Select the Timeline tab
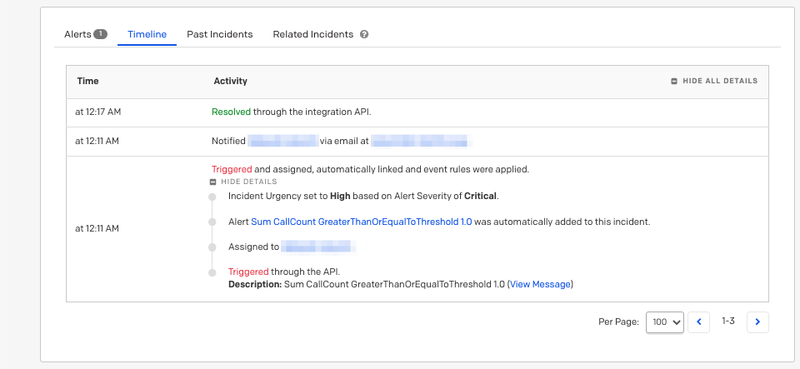Screen dimensions: 800x369 (x=147, y=34)
